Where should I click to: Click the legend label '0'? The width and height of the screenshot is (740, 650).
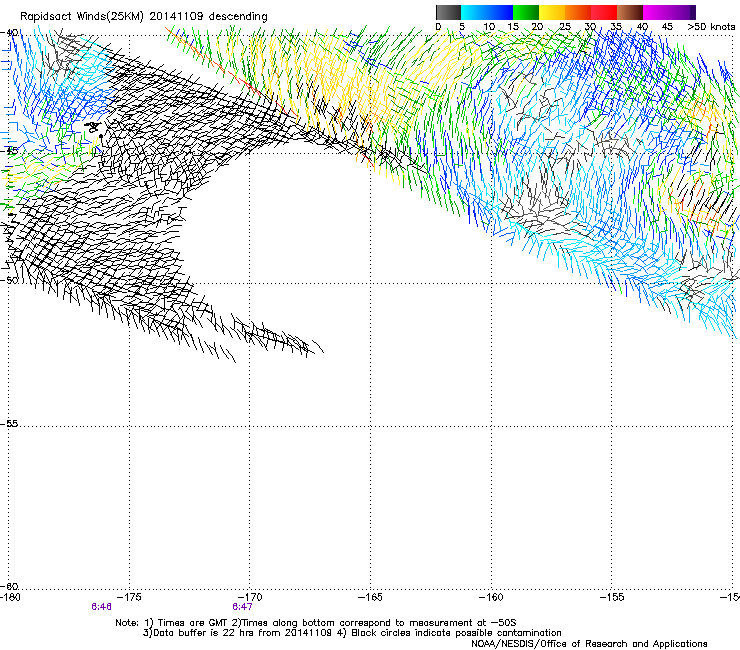[x=438, y=27]
